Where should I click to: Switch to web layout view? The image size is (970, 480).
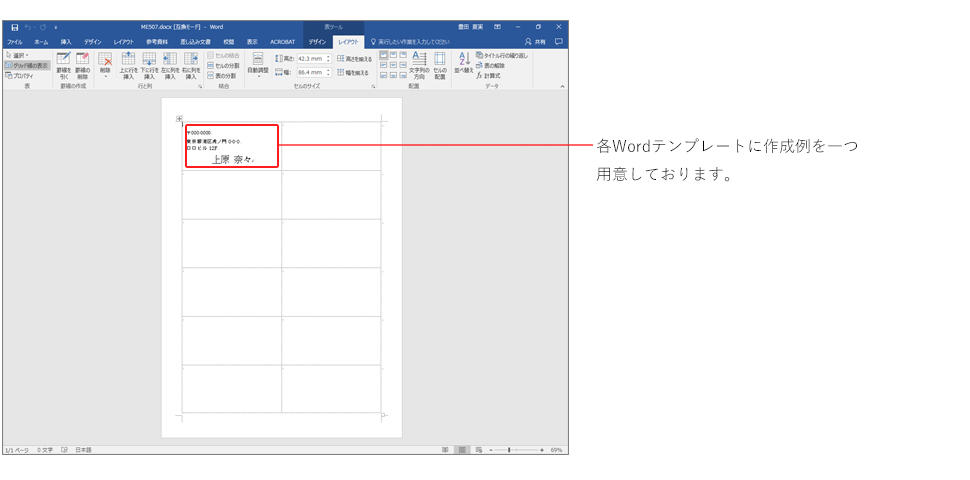pyautogui.click(x=479, y=450)
